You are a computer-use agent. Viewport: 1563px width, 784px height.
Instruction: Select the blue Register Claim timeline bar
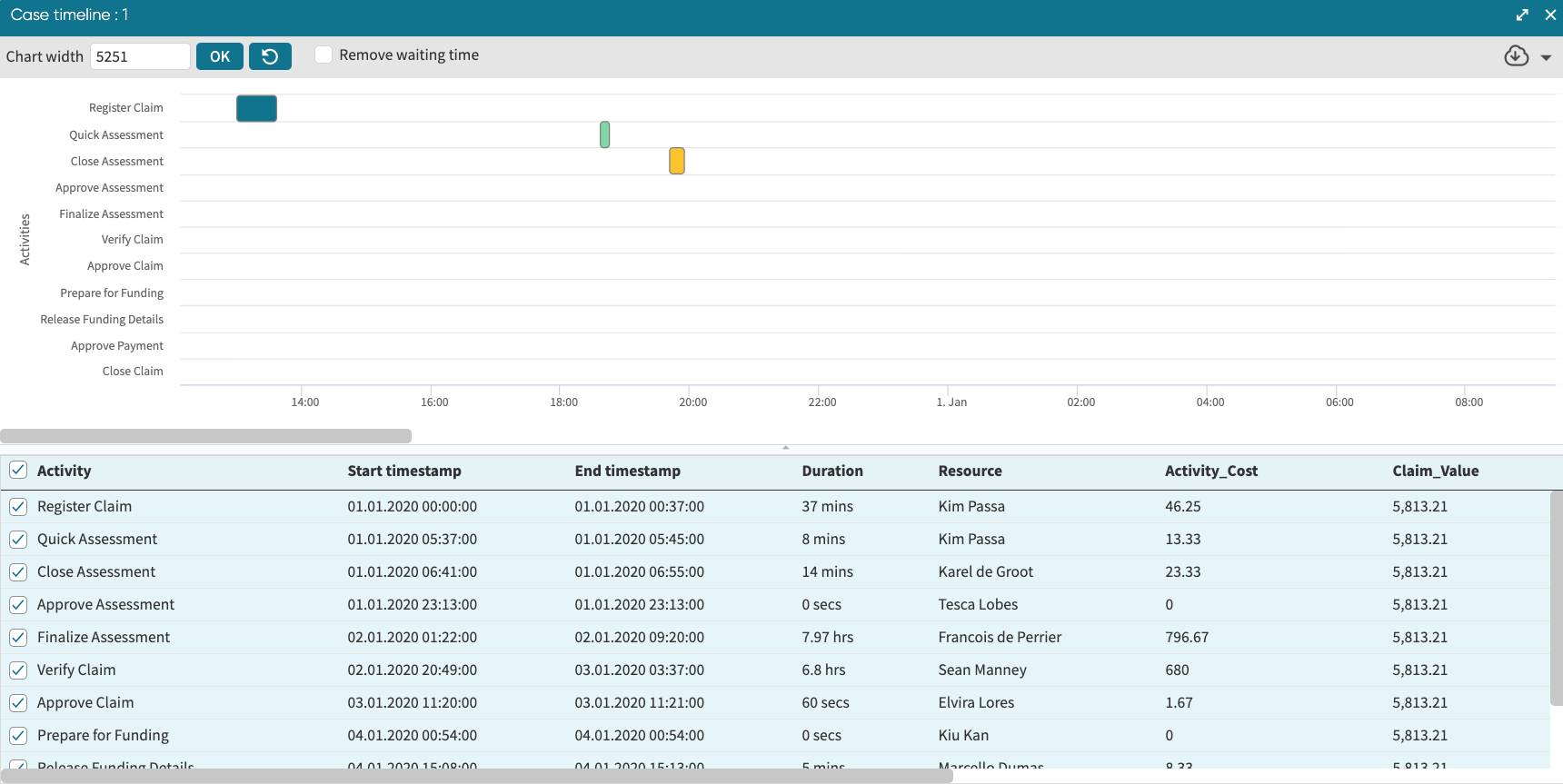point(256,108)
